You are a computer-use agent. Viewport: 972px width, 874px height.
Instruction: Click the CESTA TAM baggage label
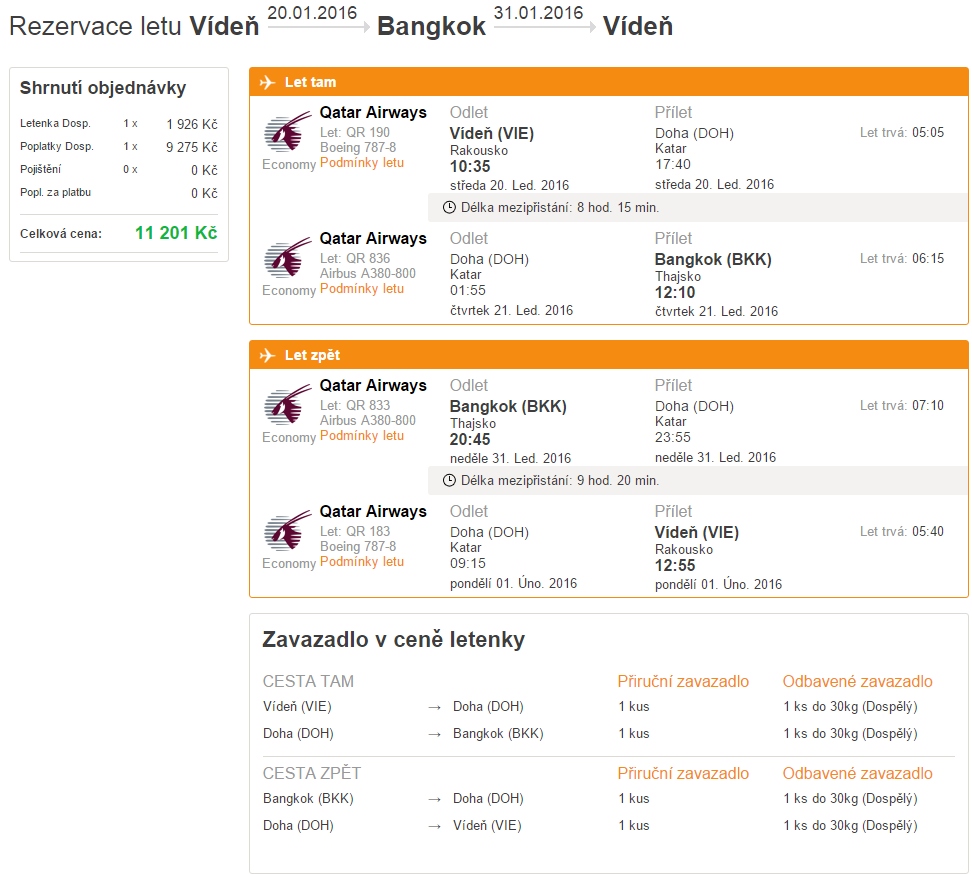click(x=308, y=681)
